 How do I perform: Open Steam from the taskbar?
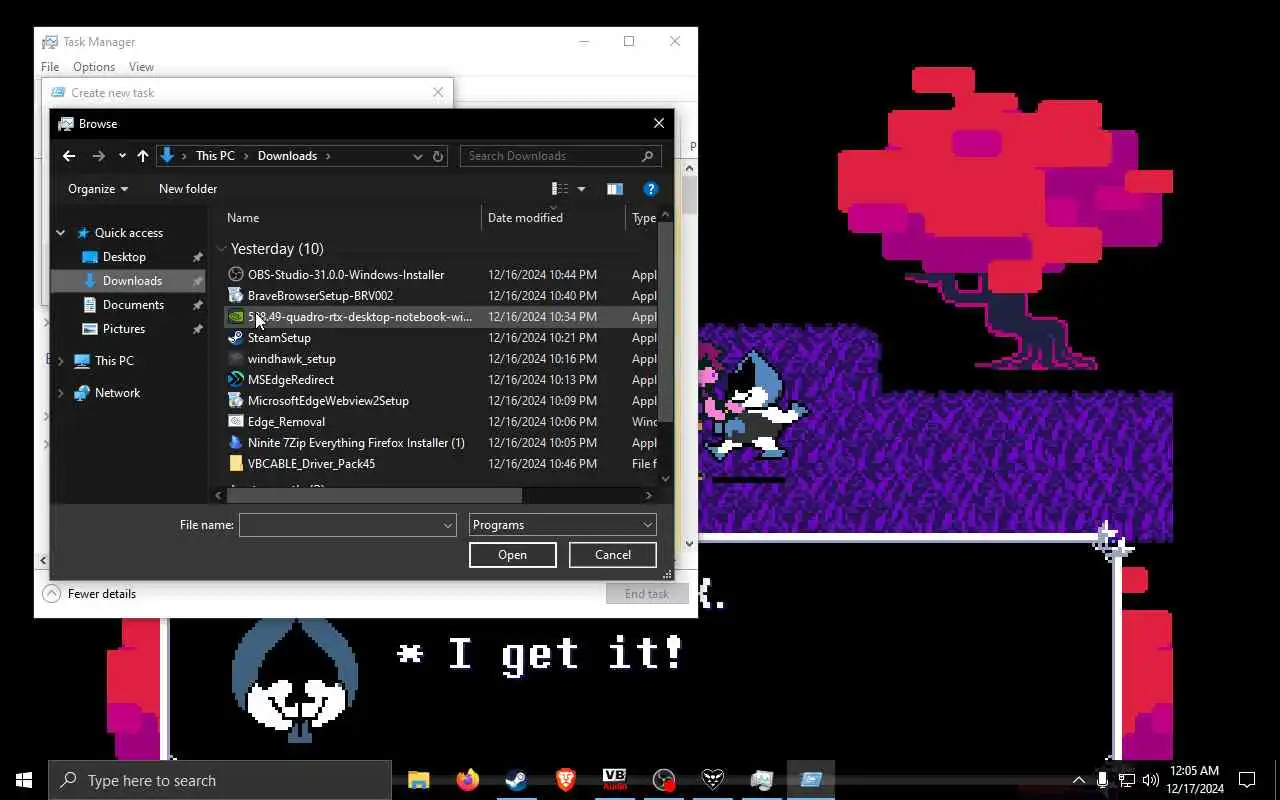[x=517, y=780]
